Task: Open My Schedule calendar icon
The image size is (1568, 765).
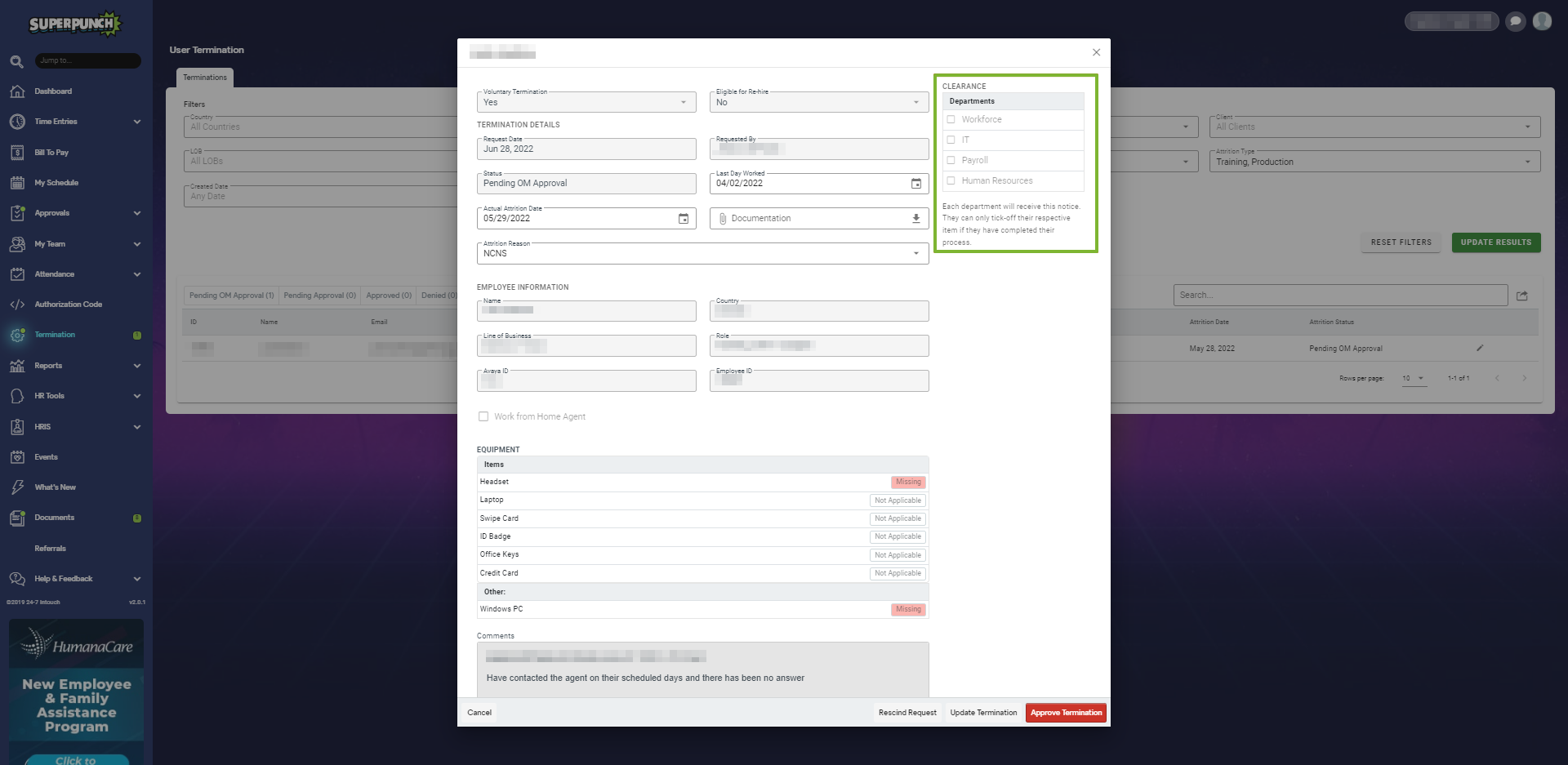Action: pyautogui.click(x=17, y=183)
